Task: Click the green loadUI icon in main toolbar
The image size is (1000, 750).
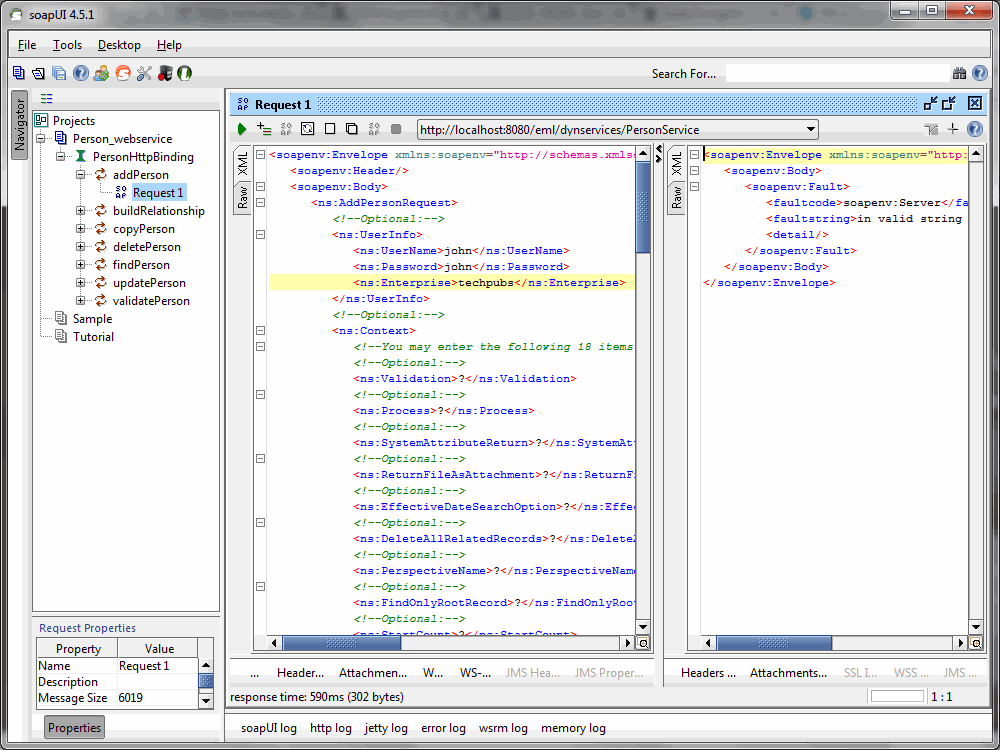Action: pos(184,73)
